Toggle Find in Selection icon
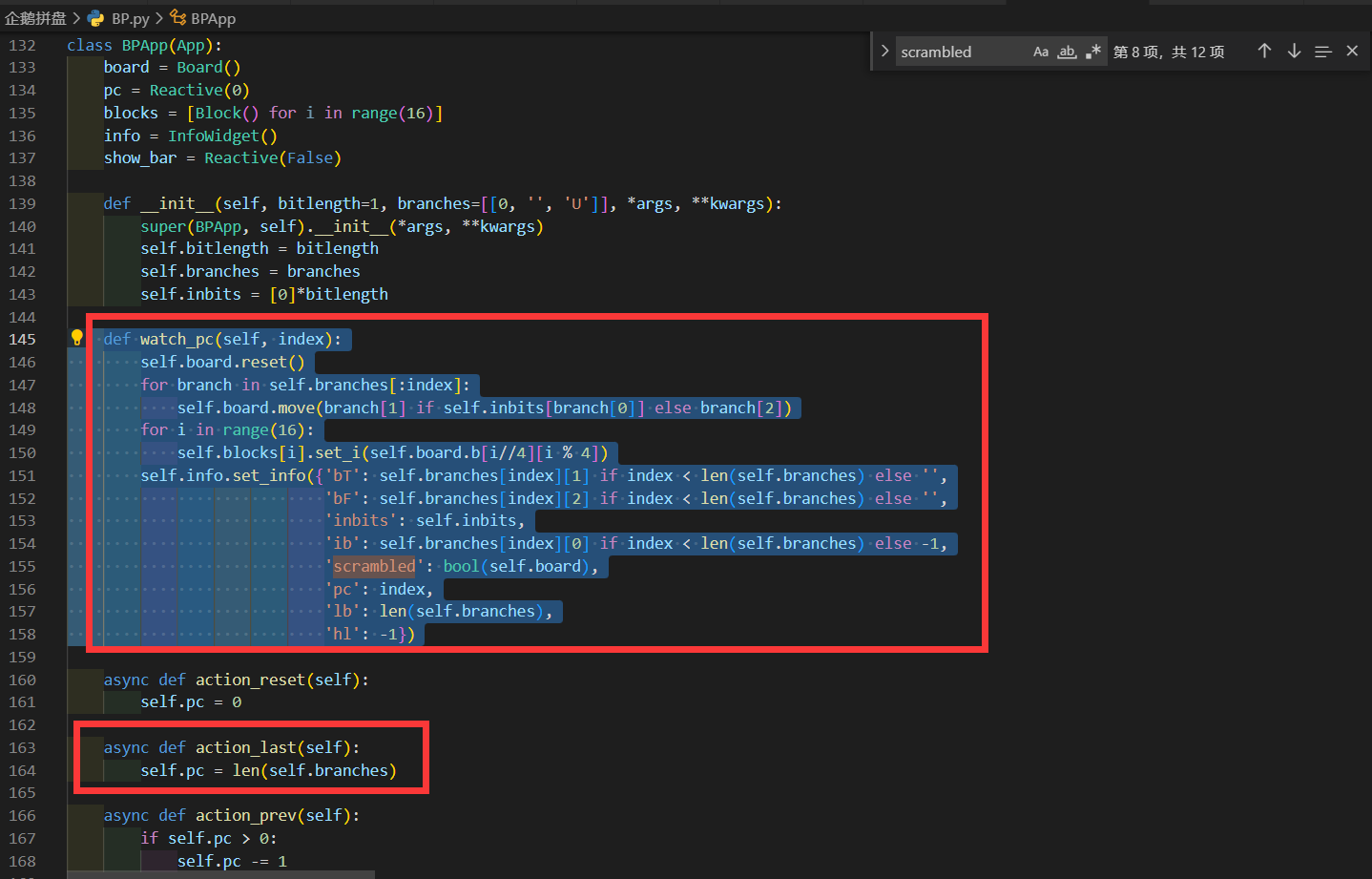1372x879 pixels. point(1322,52)
